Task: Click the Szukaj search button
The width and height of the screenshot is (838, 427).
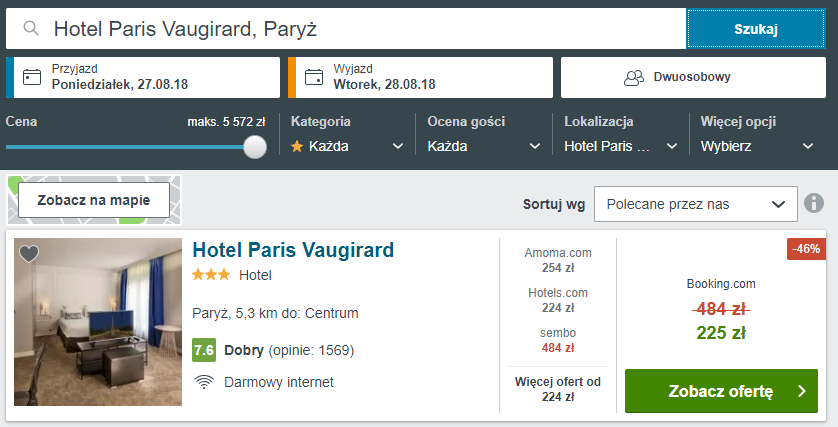Action: tap(756, 28)
